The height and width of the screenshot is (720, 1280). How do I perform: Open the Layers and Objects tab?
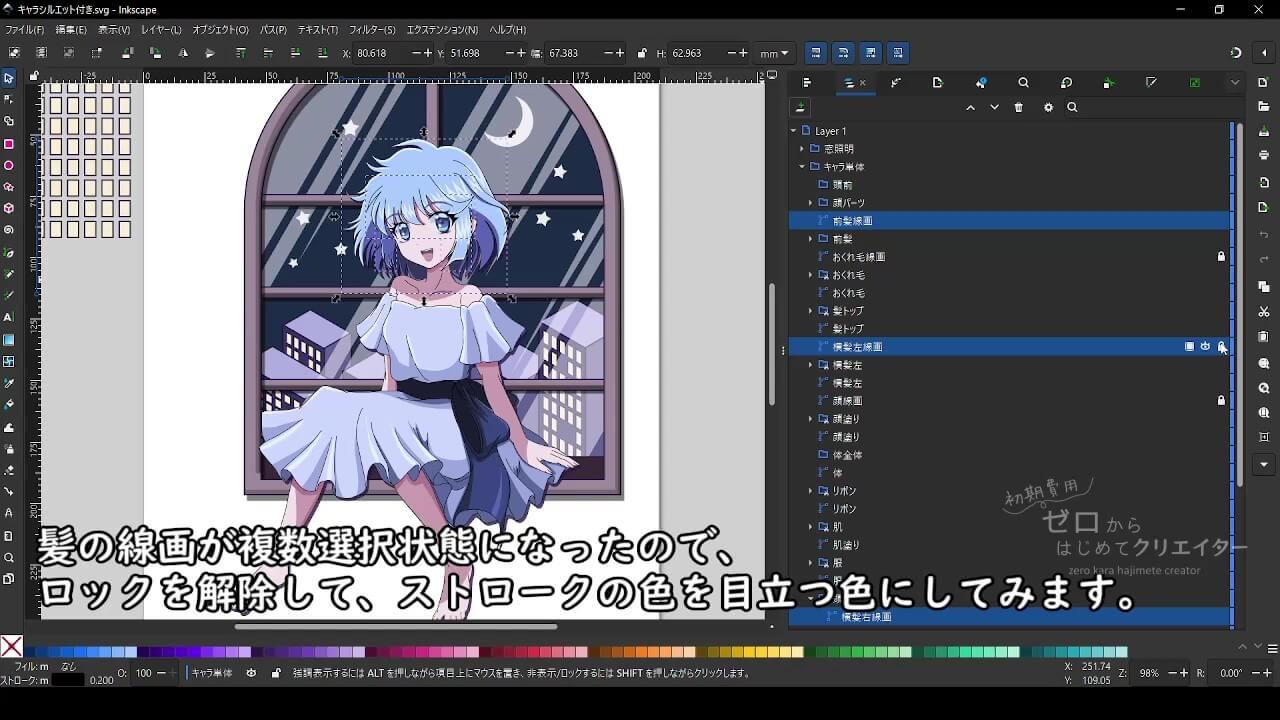[x=850, y=83]
